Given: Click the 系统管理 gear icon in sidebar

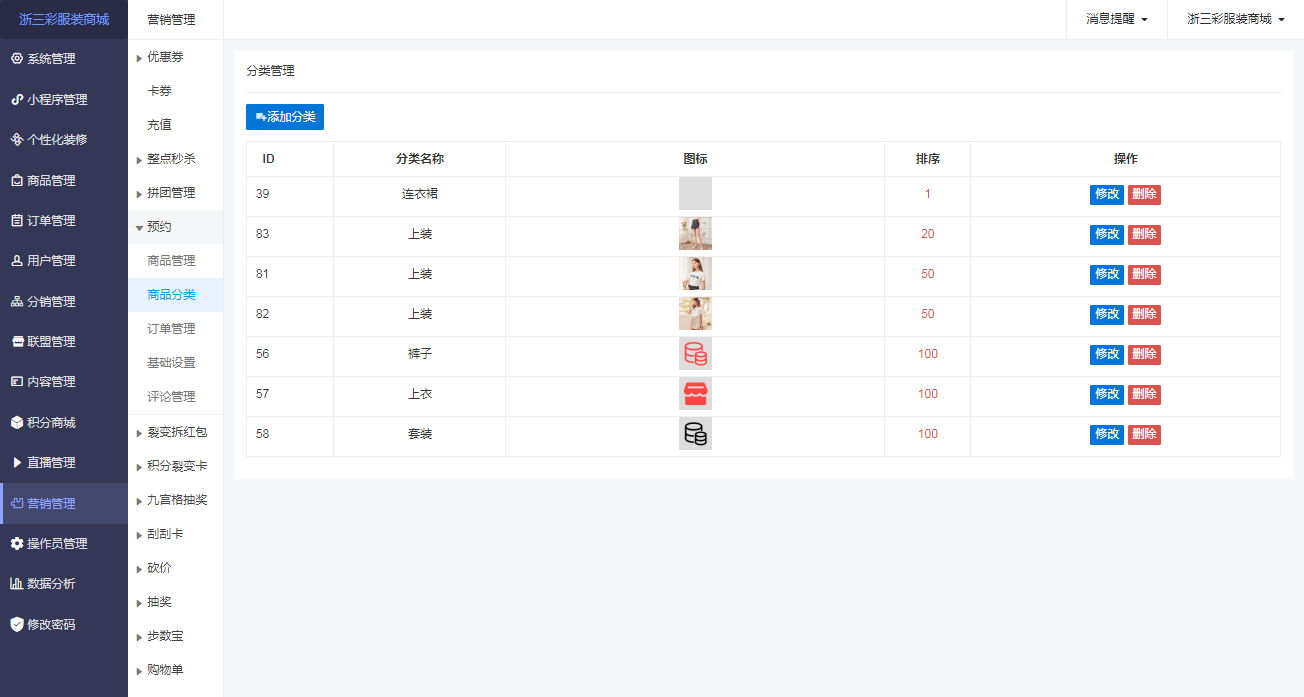Looking at the screenshot, I should click(16, 59).
